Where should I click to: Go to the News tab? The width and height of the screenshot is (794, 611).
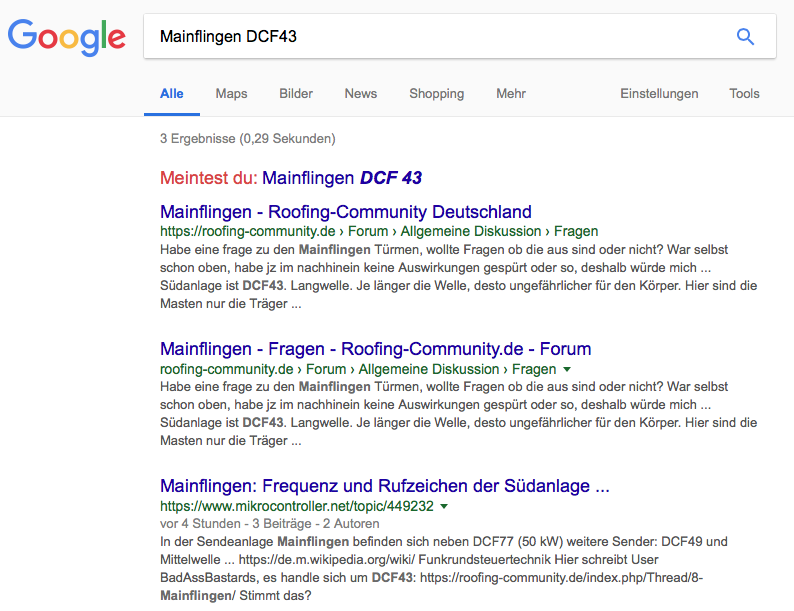coord(361,94)
